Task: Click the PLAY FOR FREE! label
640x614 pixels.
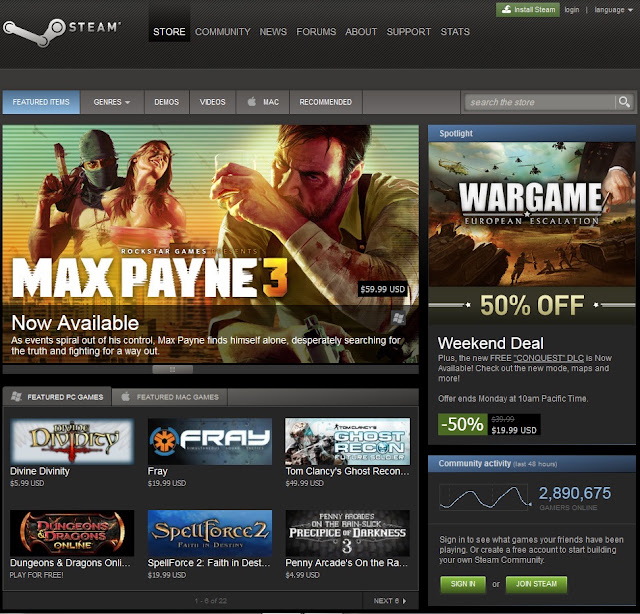Action: click(36, 575)
